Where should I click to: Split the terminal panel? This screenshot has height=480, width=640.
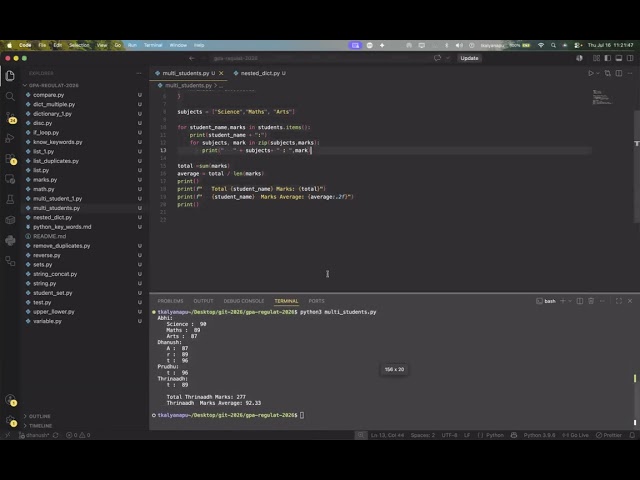580,301
